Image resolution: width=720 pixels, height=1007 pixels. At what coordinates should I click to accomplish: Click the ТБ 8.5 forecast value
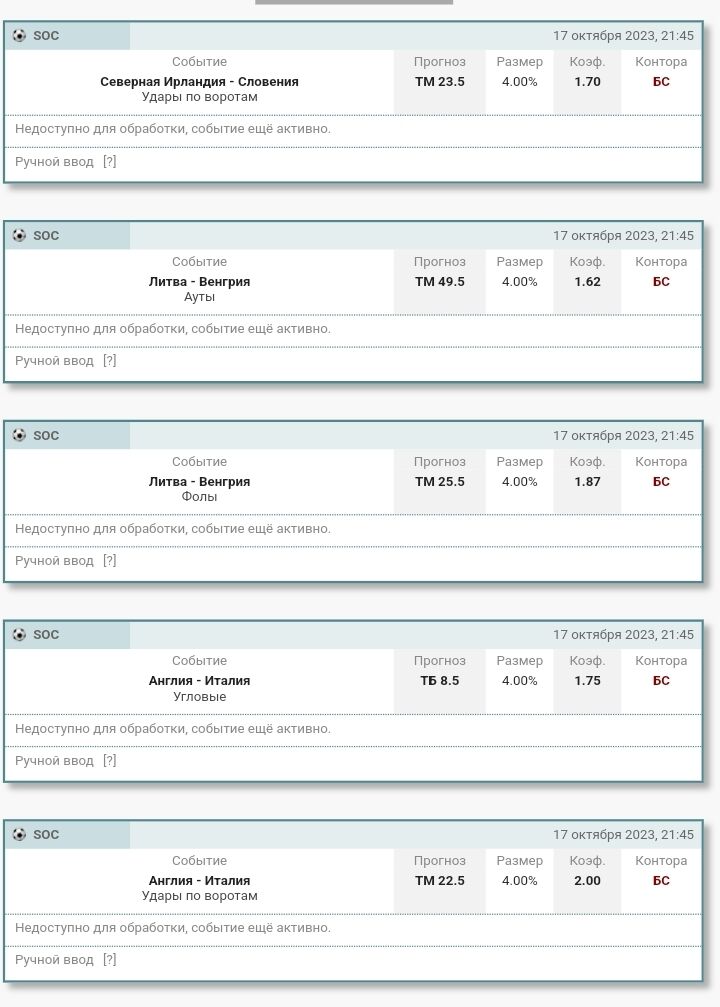(x=440, y=681)
